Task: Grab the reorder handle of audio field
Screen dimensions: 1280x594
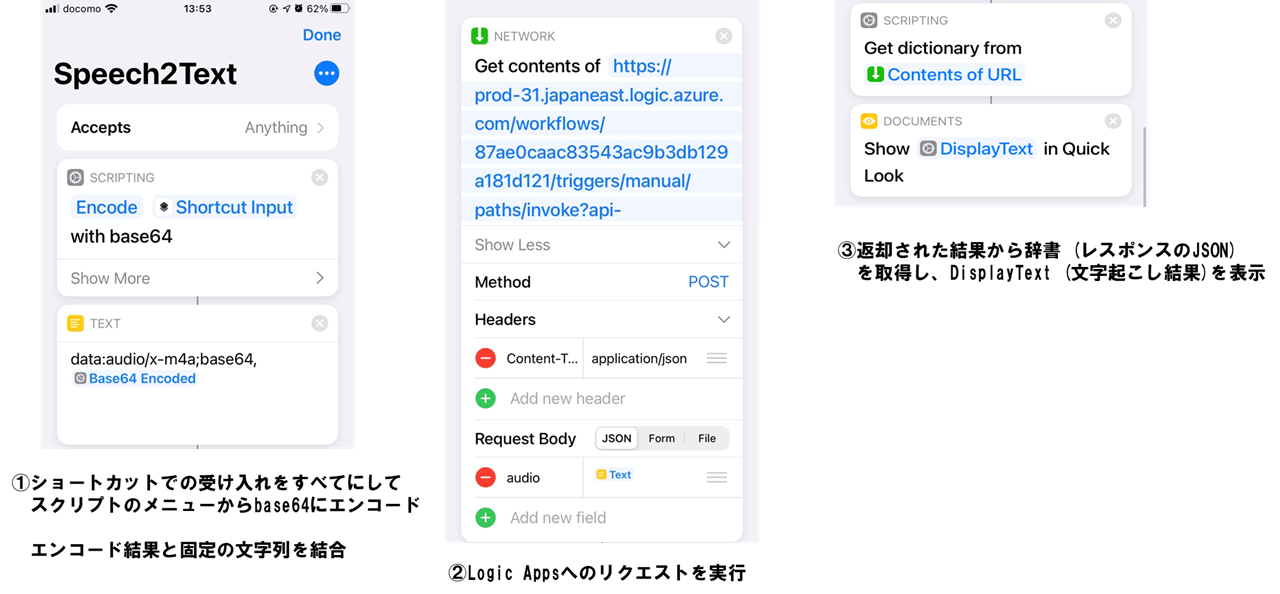Action: pyautogui.click(x=716, y=477)
